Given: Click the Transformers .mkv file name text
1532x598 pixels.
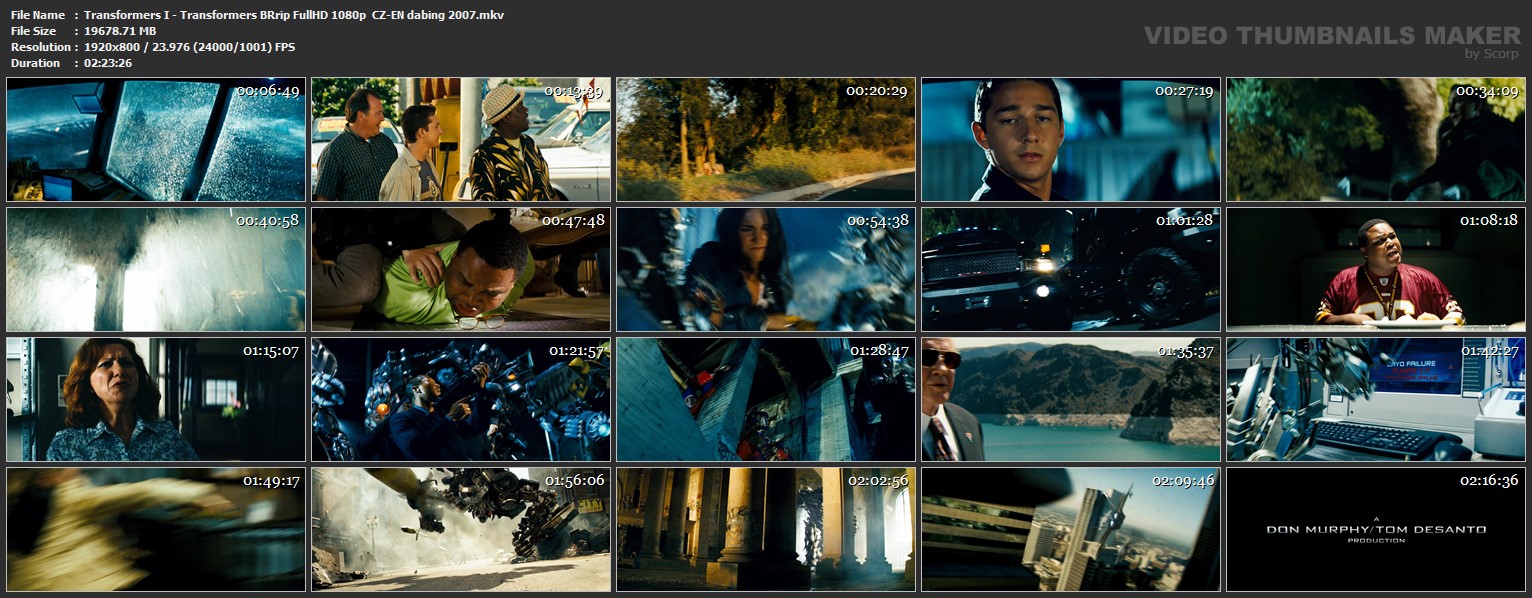Looking at the screenshot, I should coord(294,15).
